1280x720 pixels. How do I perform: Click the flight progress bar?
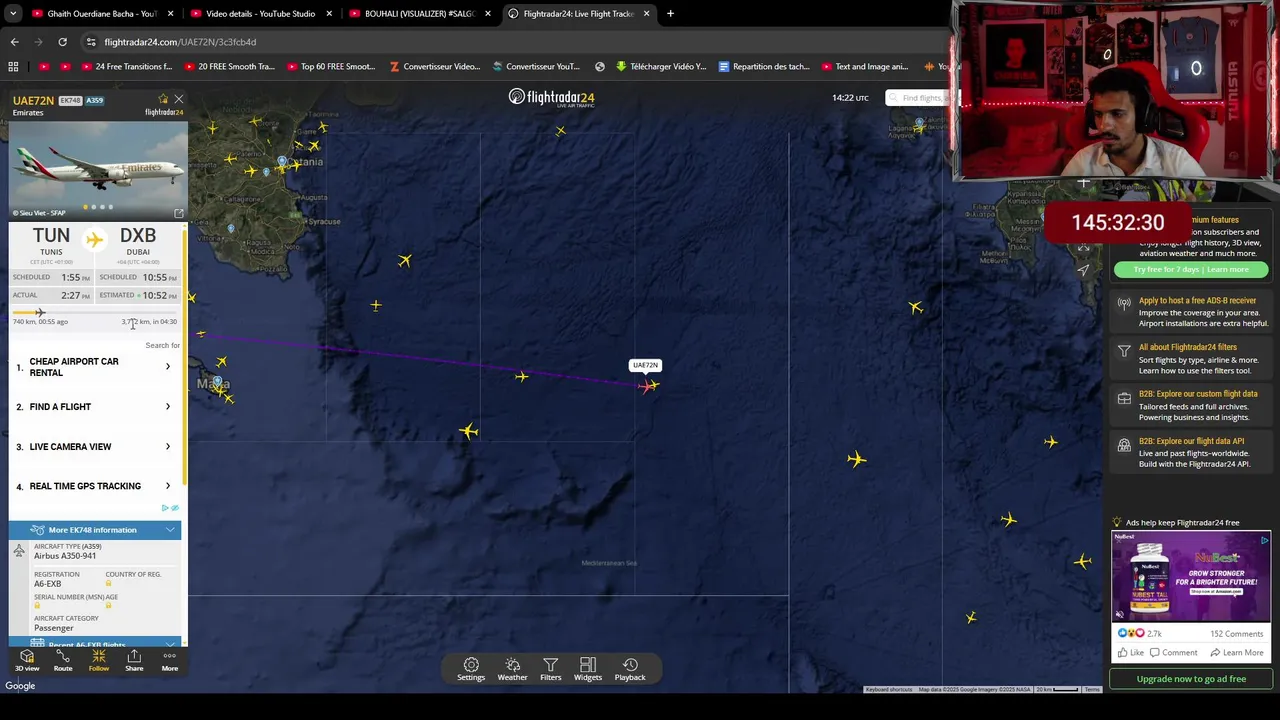95,313
